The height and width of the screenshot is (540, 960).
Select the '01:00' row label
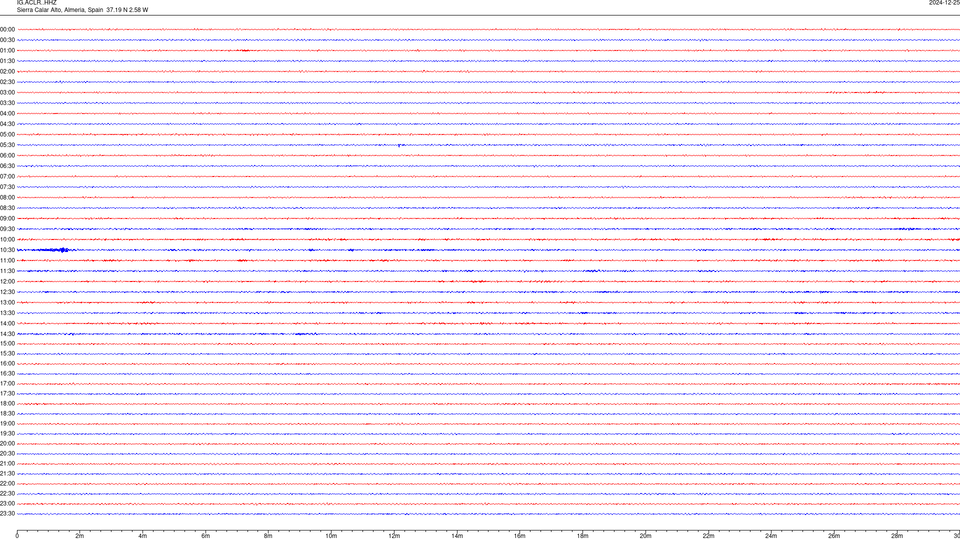coord(7,50)
